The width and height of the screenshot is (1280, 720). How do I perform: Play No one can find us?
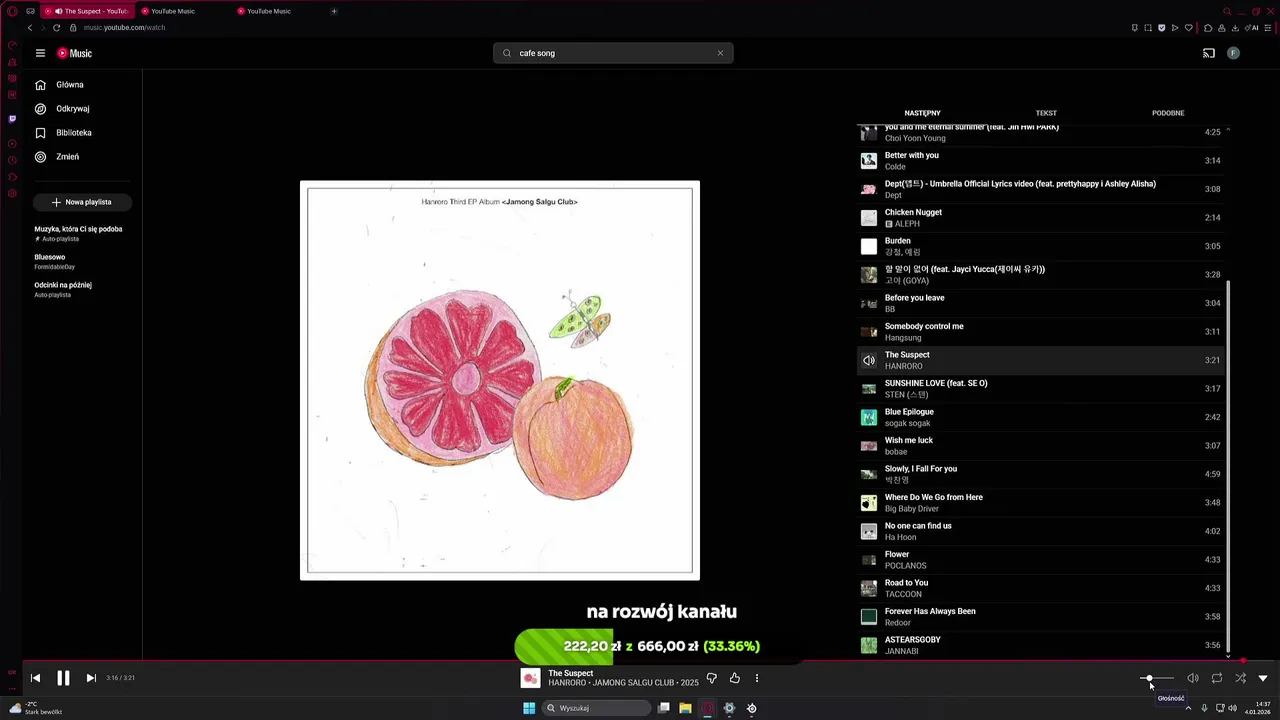coord(1041,531)
